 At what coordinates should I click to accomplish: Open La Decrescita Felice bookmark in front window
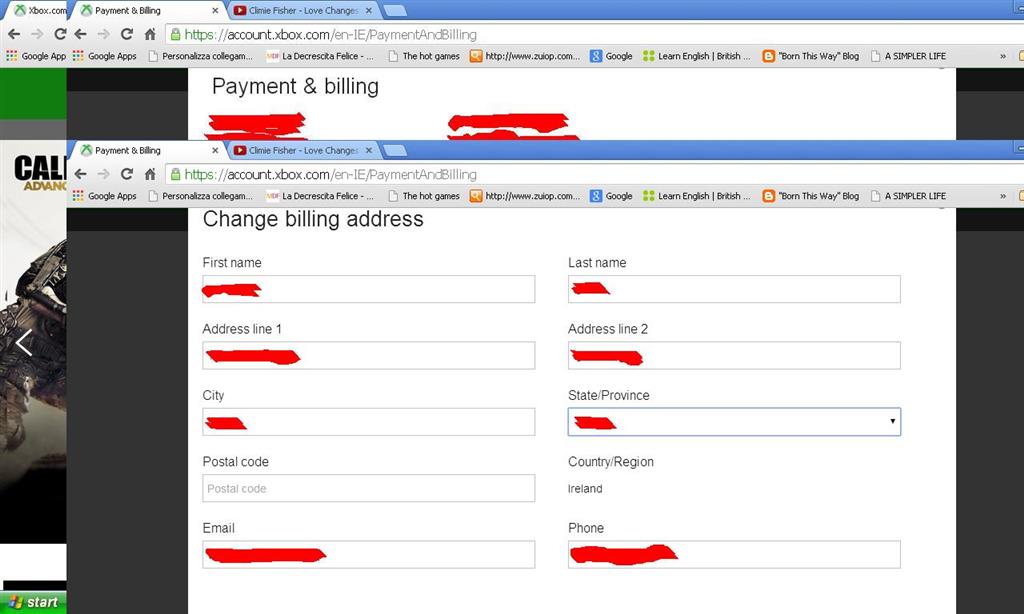click(320, 196)
